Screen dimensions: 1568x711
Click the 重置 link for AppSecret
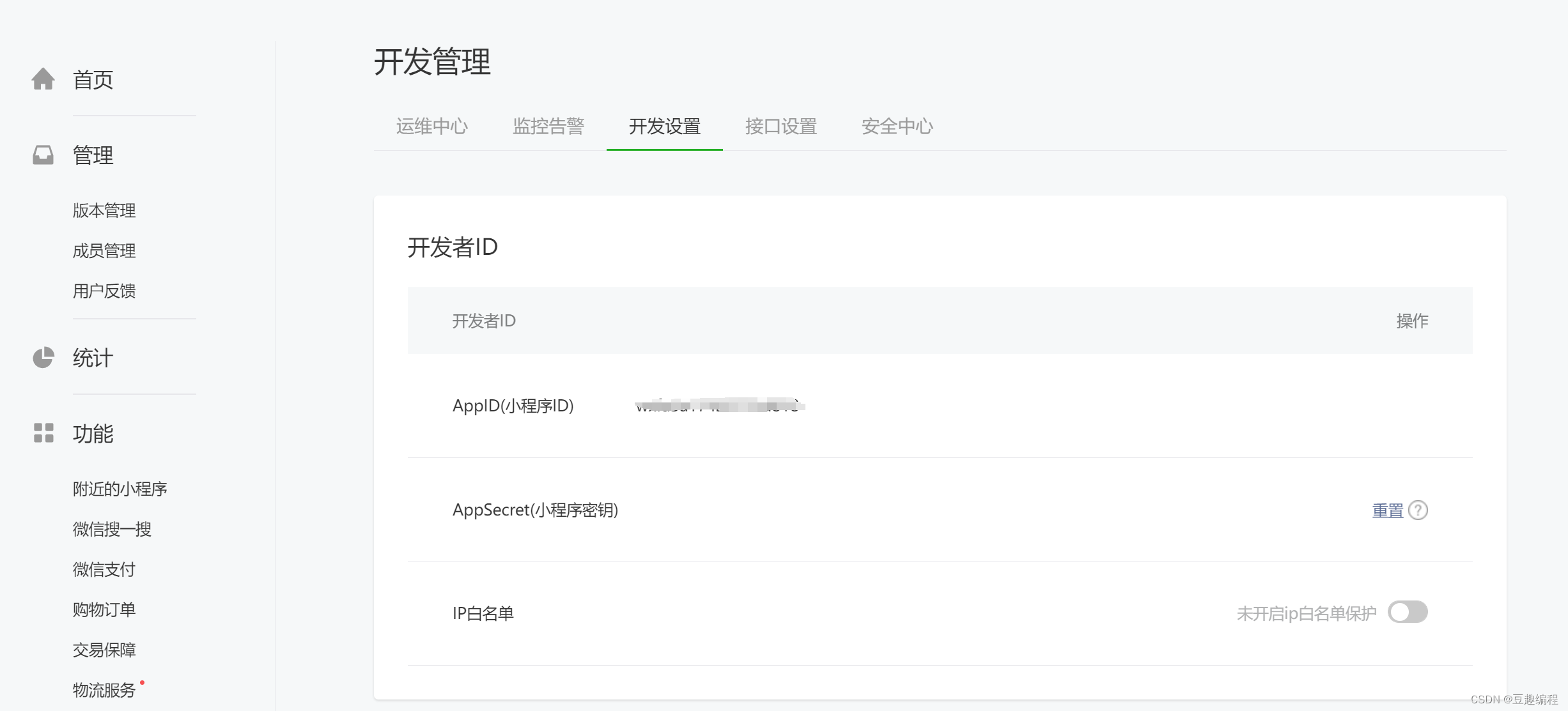(x=1387, y=510)
